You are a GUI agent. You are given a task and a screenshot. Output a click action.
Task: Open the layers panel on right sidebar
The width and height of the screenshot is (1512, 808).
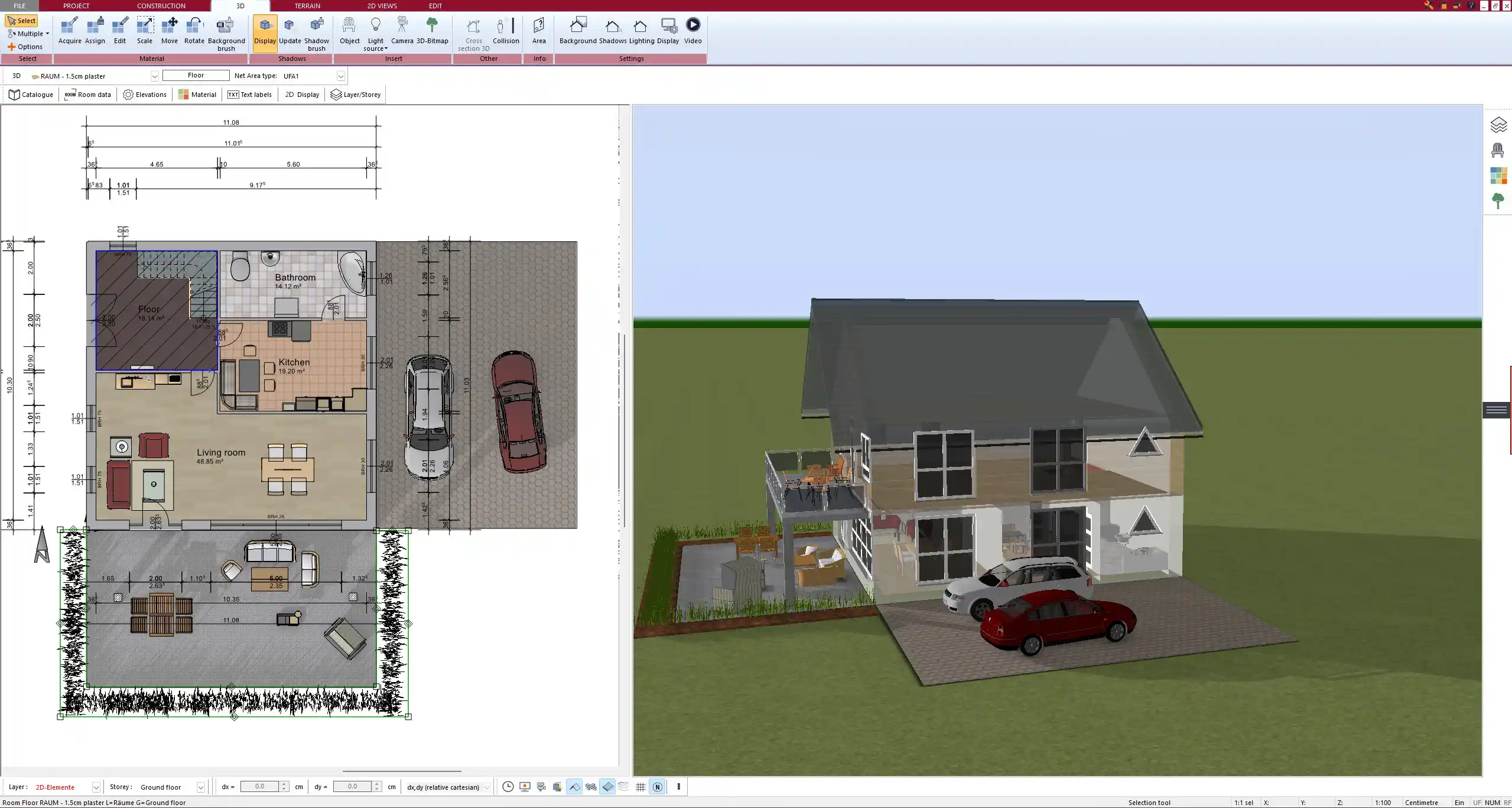pyautogui.click(x=1498, y=125)
